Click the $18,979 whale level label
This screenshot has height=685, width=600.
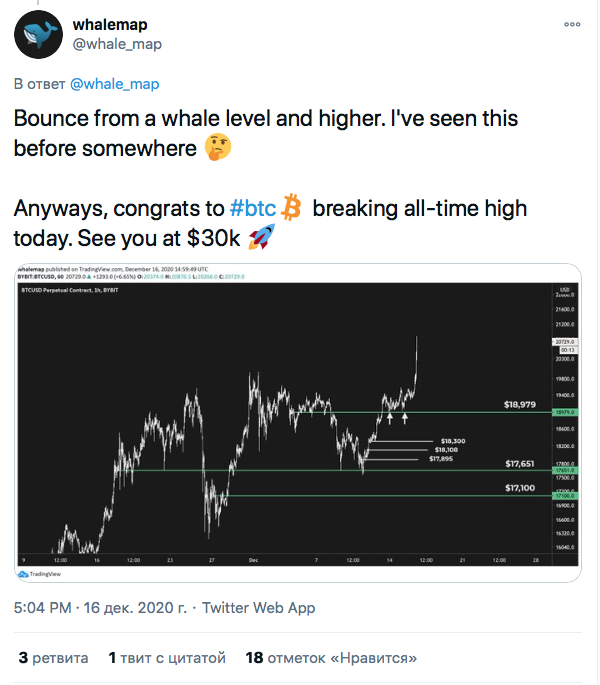521,404
